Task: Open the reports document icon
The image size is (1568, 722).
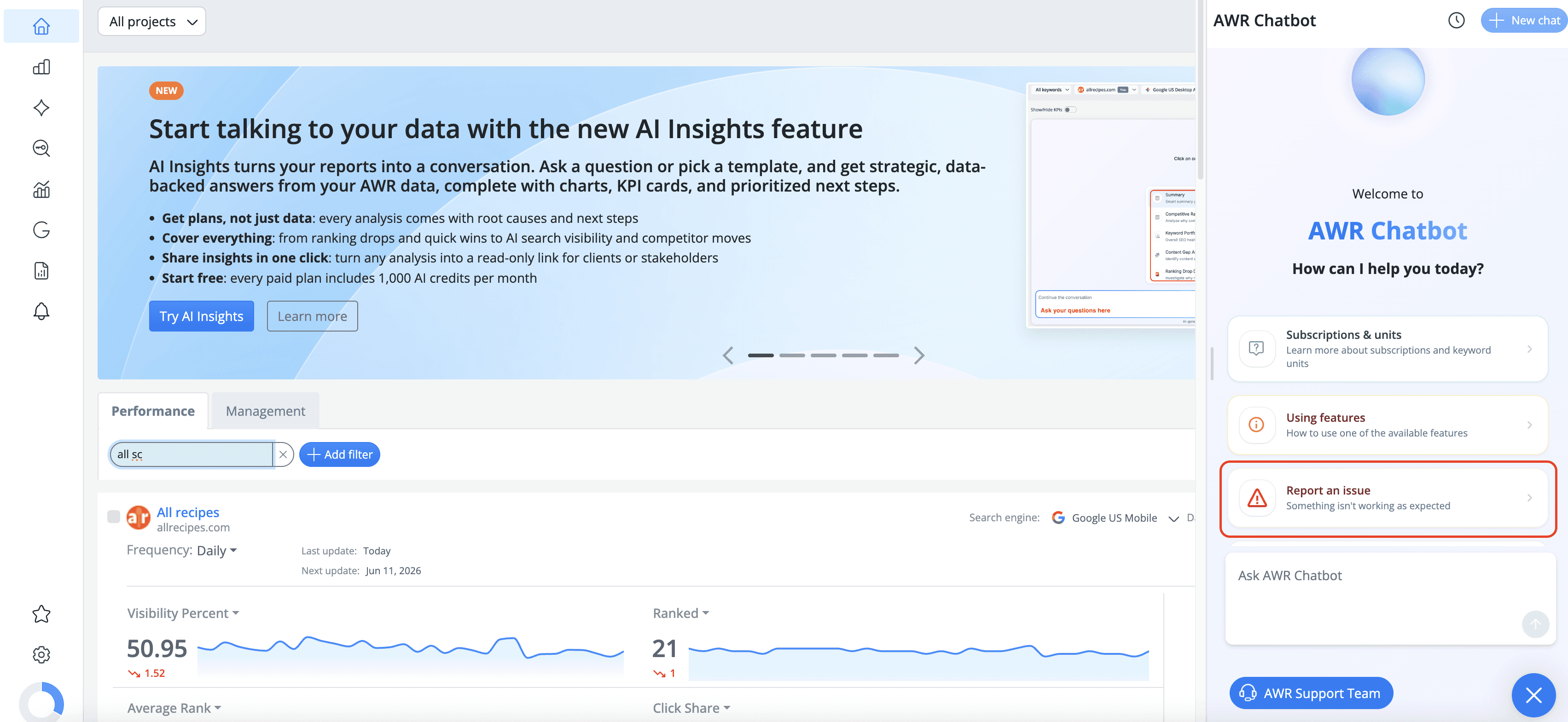Action: click(41, 271)
